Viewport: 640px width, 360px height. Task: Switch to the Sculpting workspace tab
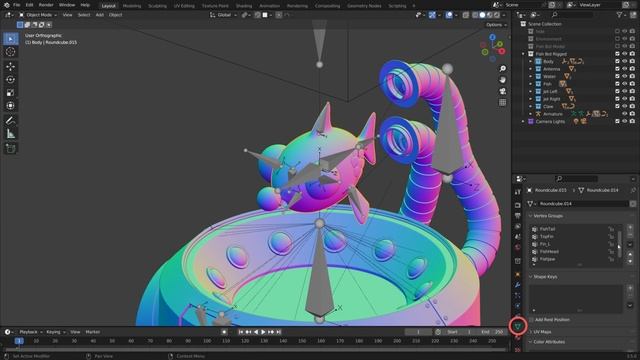(157, 6)
